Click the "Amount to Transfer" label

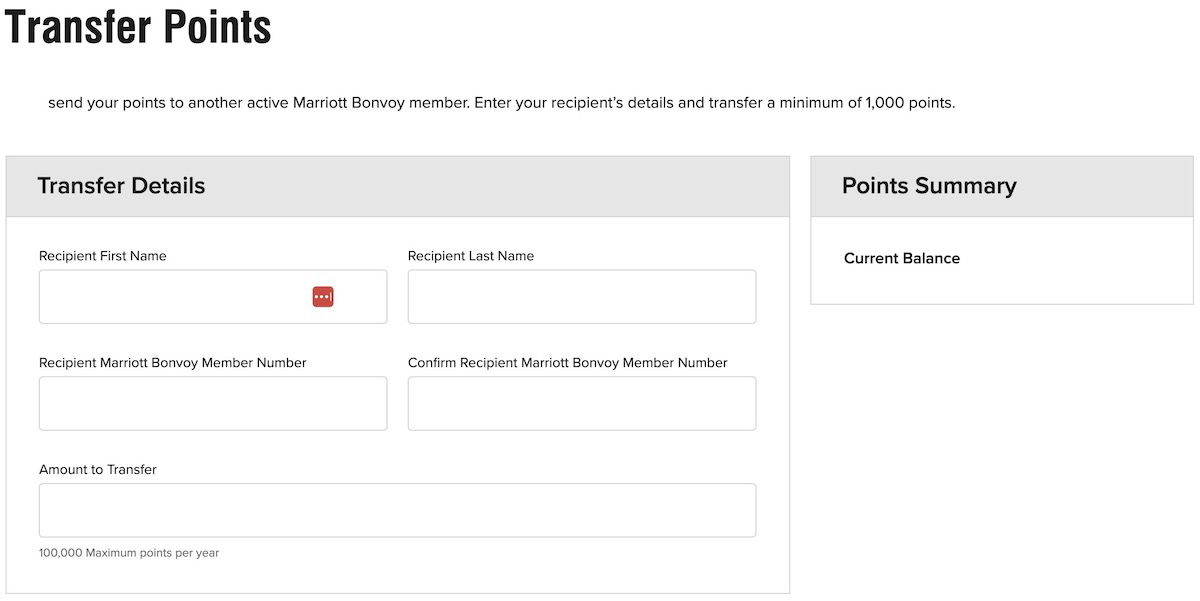pos(98,469)
